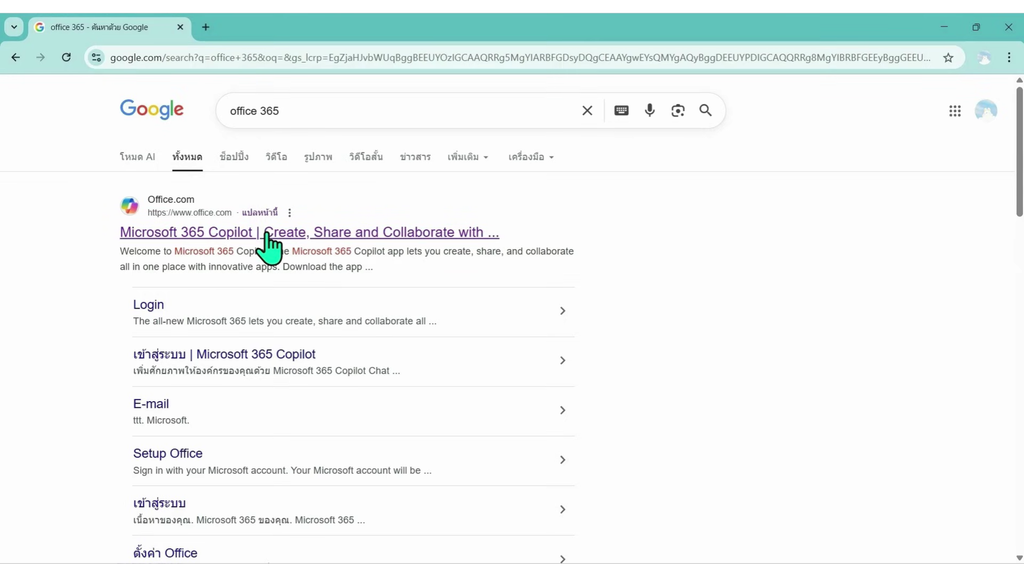This screenshot has width=1024, height=576.
Task: Click scrollbar up arrow at top
Action: pyautogui.click(x=1019, y=80)
